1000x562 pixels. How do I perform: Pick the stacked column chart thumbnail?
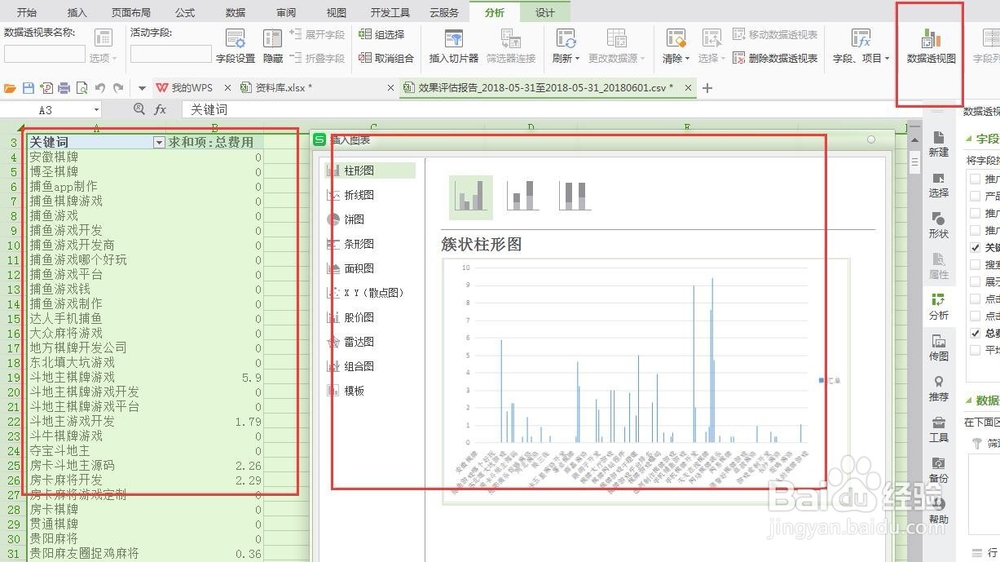point(522,196)
